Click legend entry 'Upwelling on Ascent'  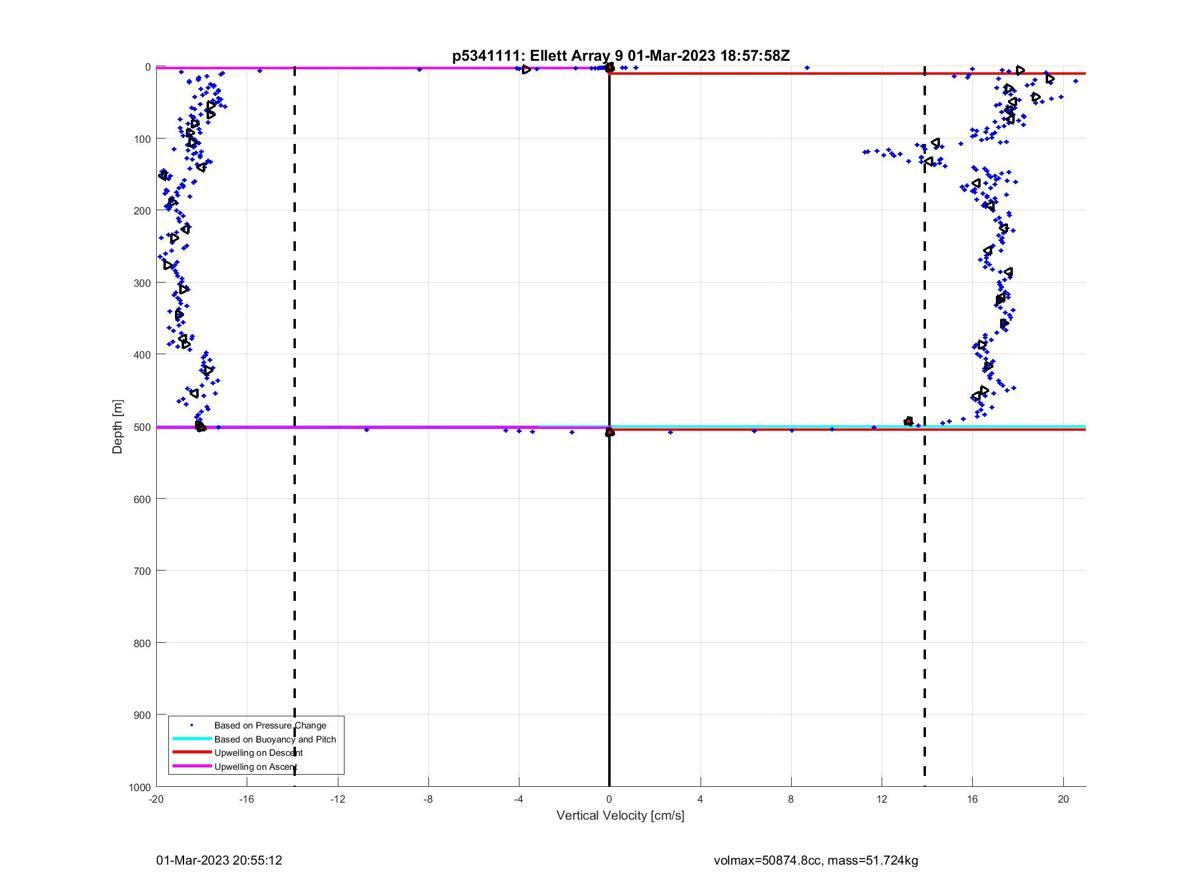click(256, 767)
